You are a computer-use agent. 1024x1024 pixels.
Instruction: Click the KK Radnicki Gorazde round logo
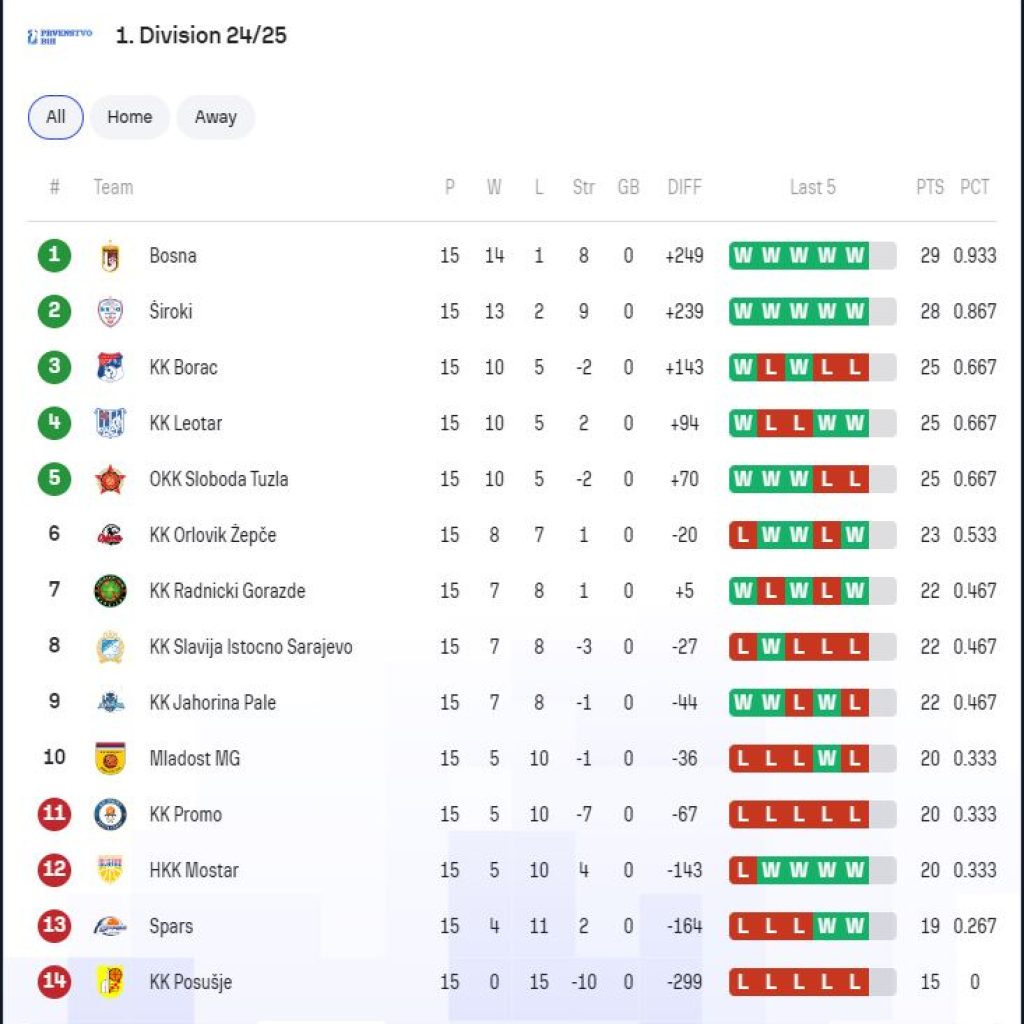pyautogui.click(x=110, y=591)
